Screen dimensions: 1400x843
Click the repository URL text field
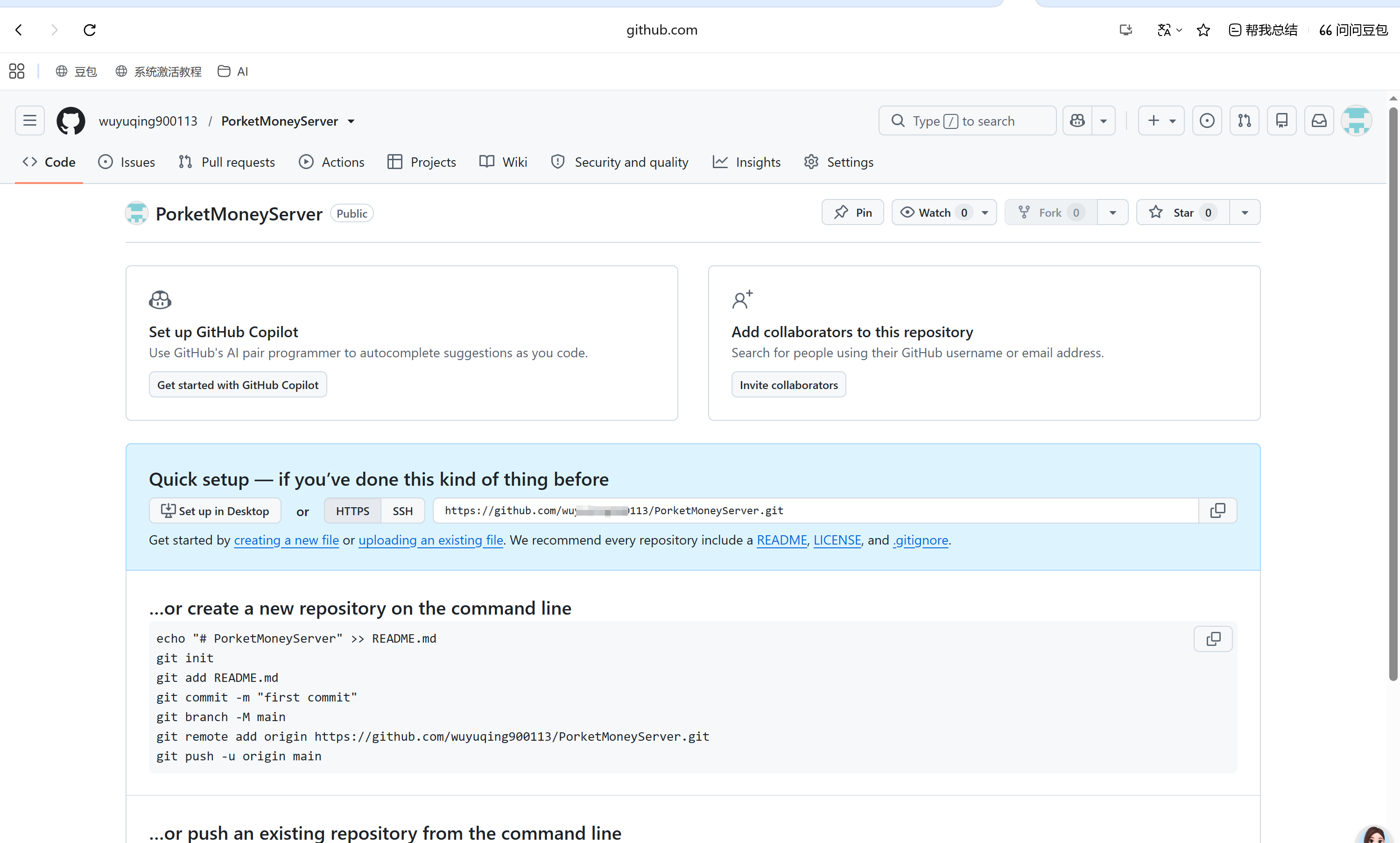coord(816,510)
